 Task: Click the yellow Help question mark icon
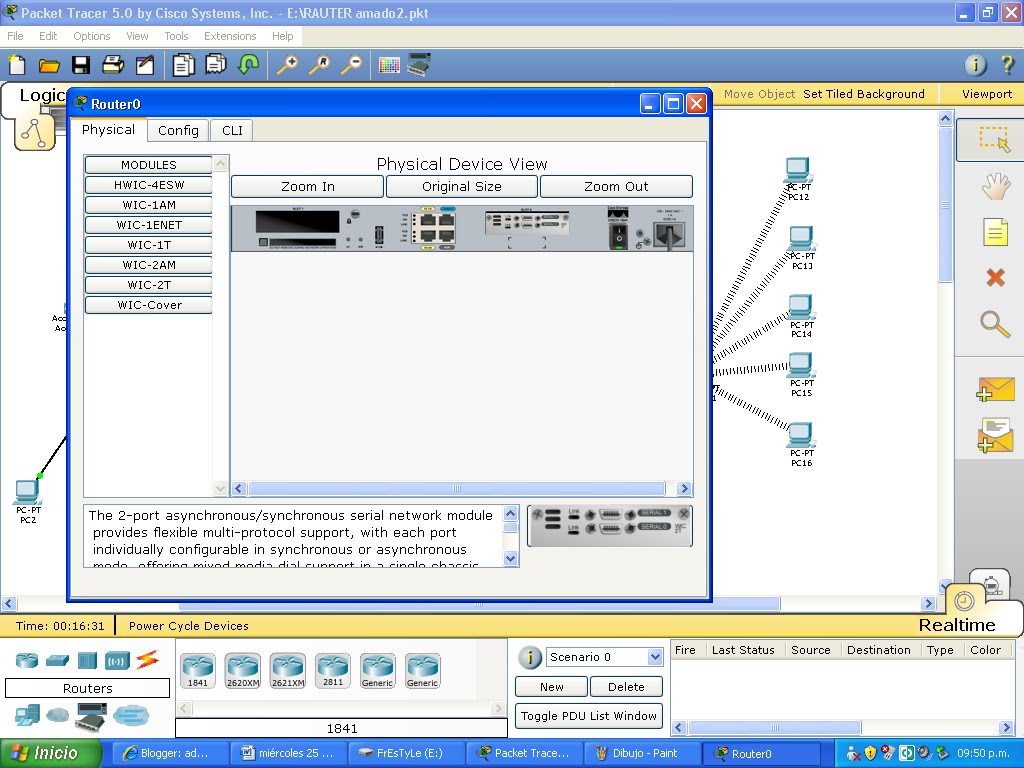(x=1007, y=65)
